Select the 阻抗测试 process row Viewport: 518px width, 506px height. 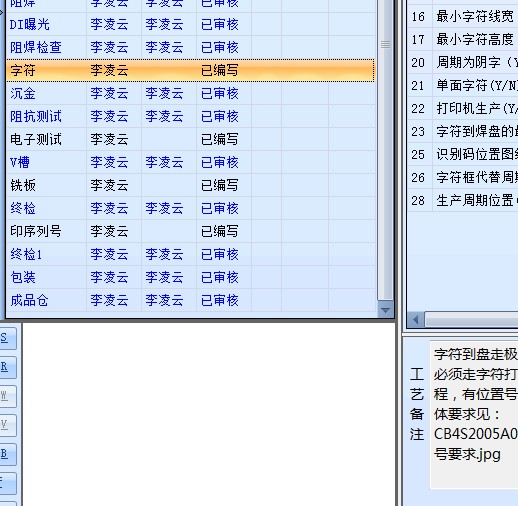[191, 116]
